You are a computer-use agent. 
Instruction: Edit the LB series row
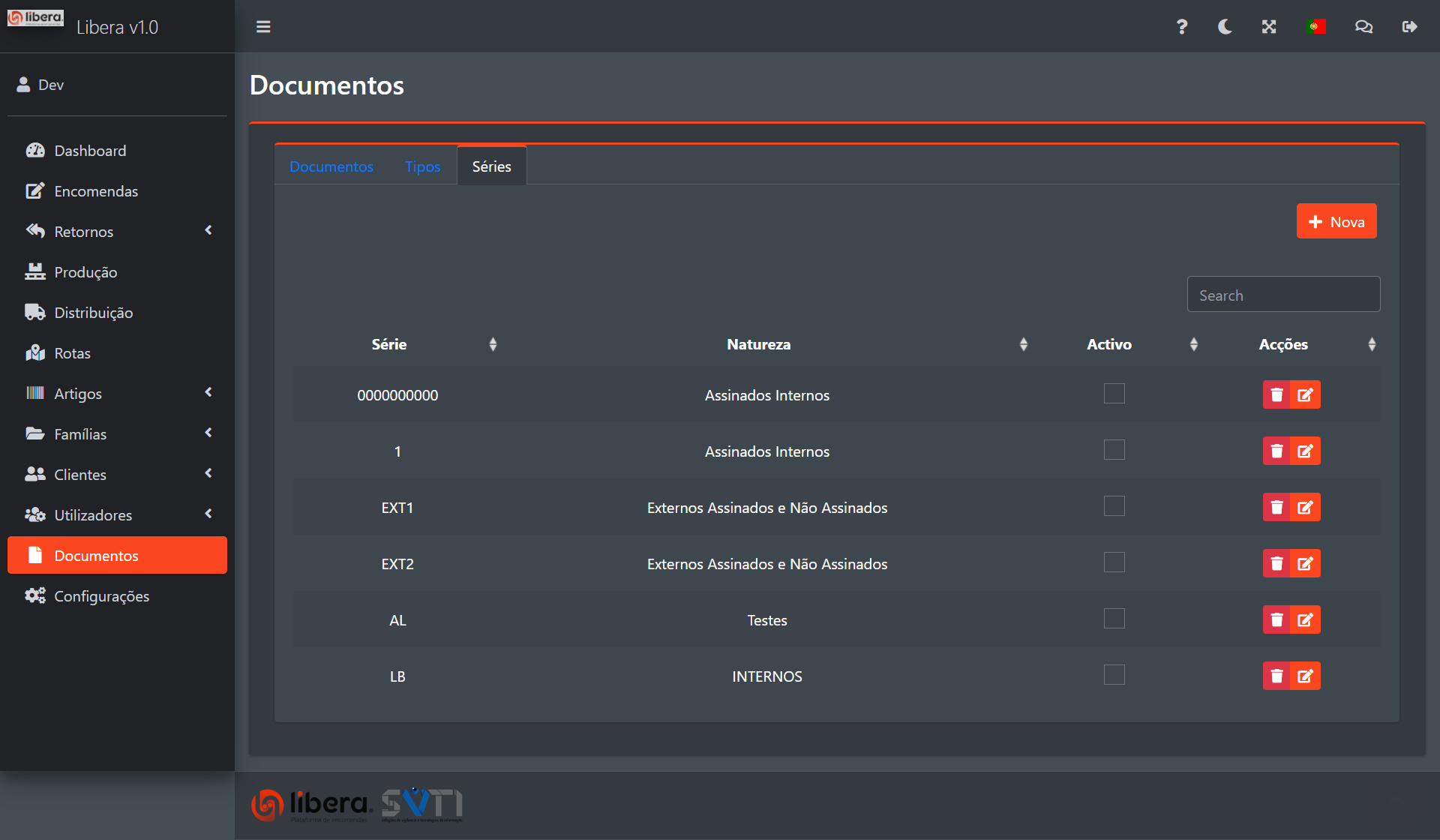click(x=1305, y=676)
